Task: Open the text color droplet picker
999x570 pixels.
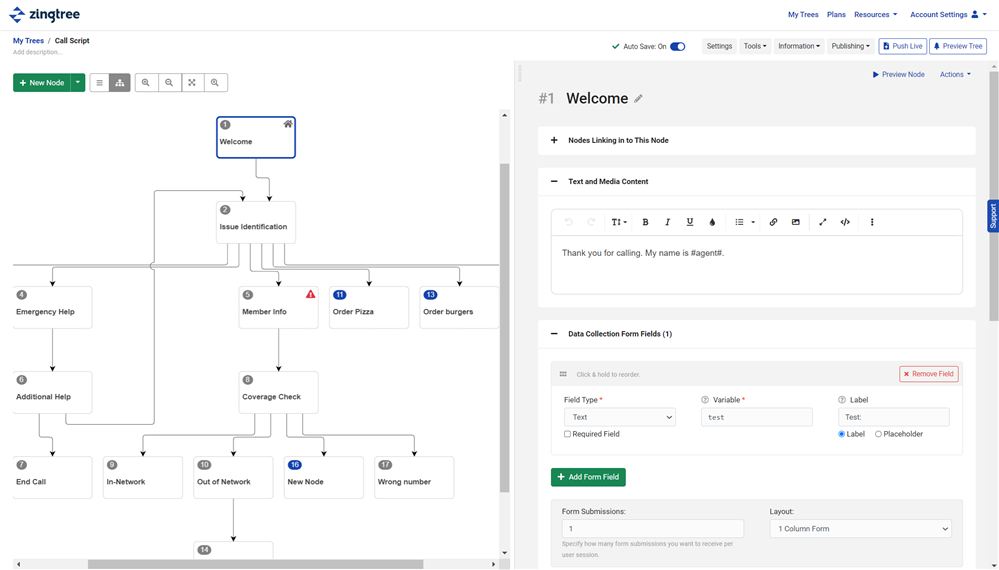Action: point(712,222)
